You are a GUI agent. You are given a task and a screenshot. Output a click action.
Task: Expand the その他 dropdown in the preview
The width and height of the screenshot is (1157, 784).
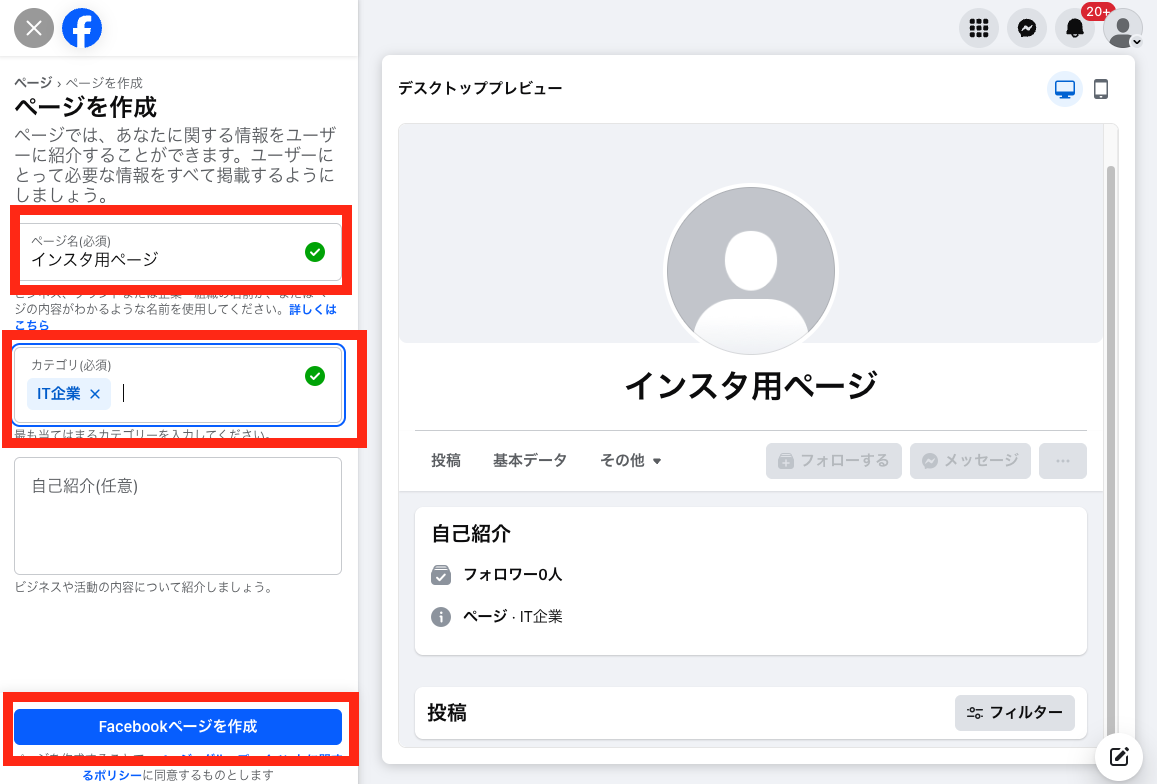pos(630,460)
